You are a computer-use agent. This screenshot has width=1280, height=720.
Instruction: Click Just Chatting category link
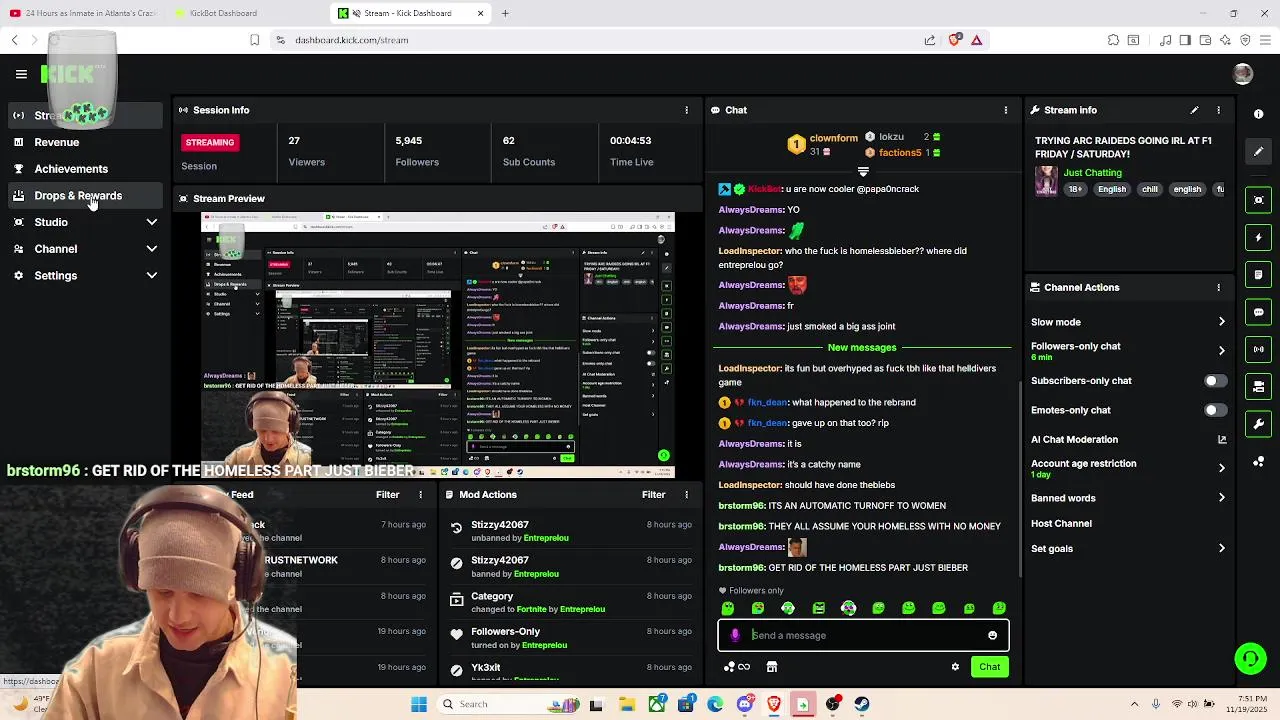(1092, 172)
